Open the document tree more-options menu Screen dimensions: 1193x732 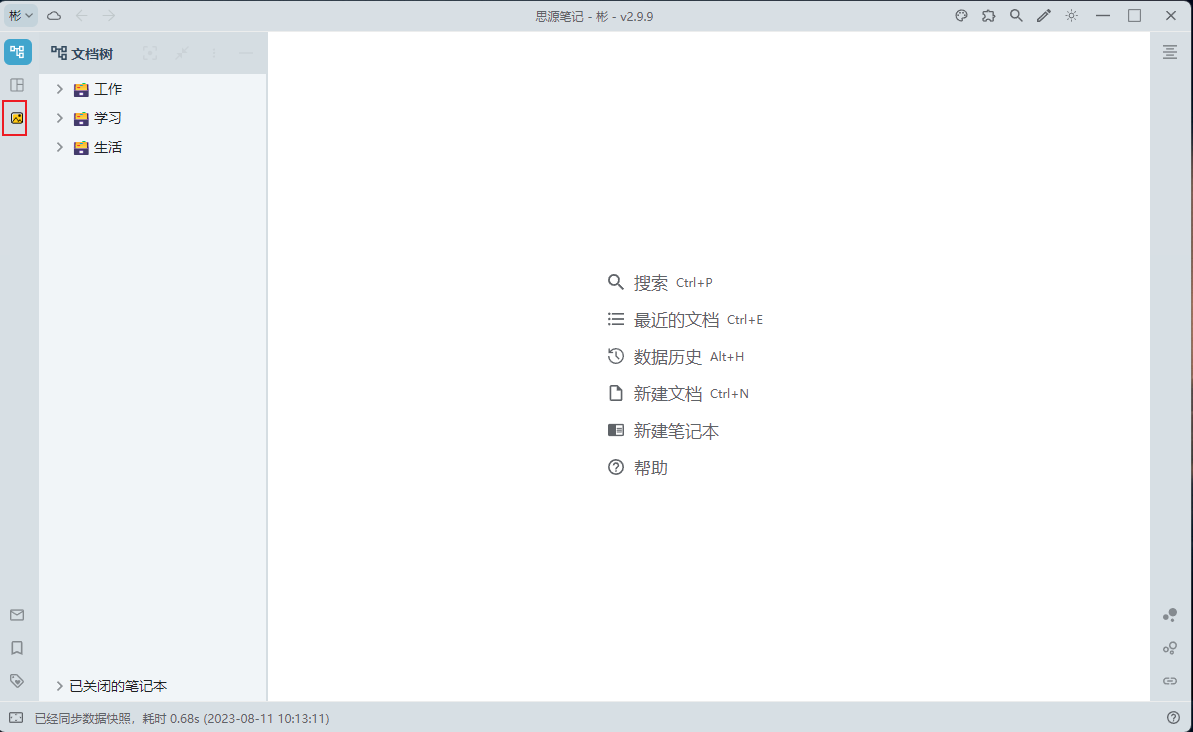pyautogui.click(x=214, y=52)
